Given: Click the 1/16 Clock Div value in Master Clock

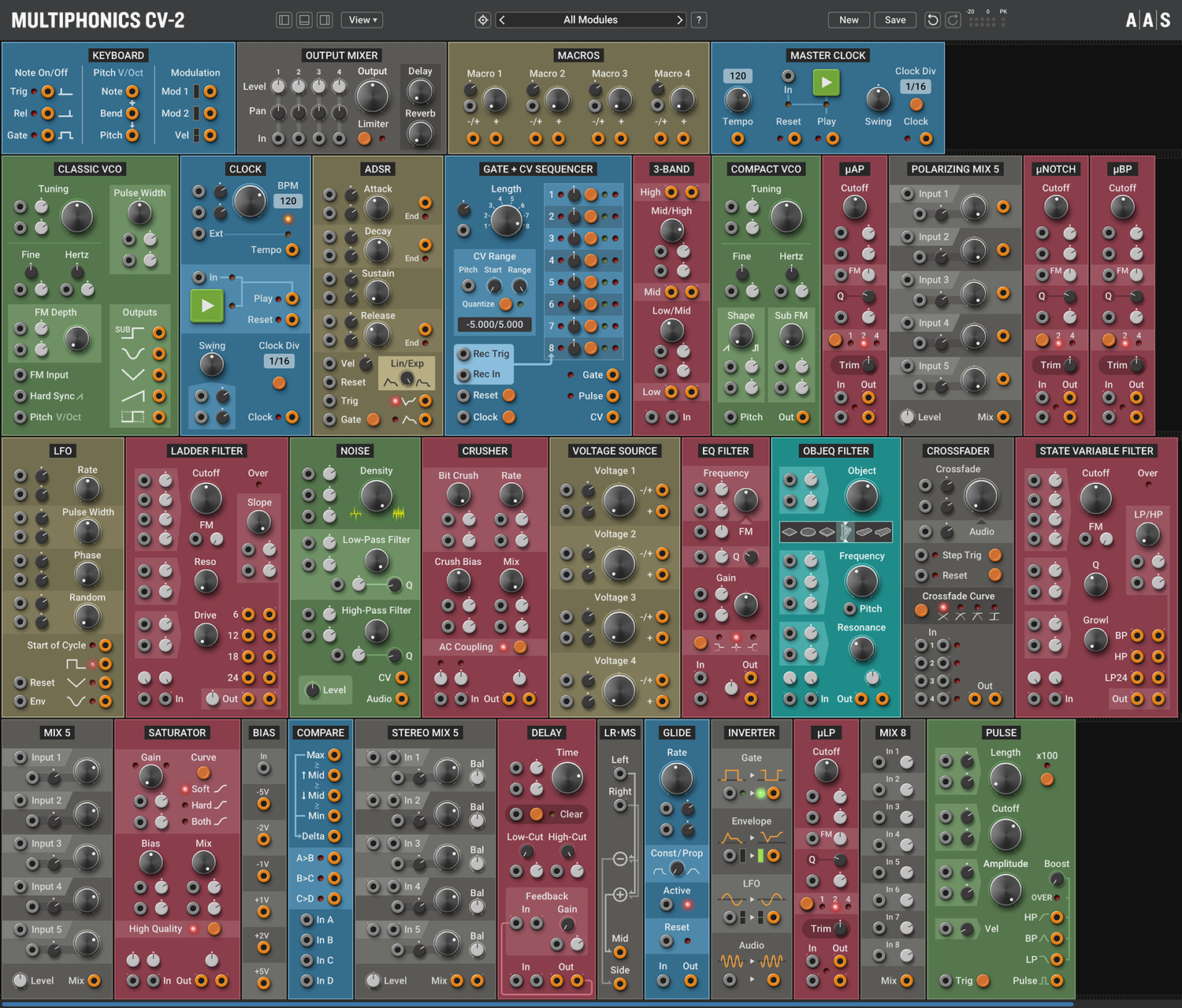Looking at the screenshot, I should [916, 87].
